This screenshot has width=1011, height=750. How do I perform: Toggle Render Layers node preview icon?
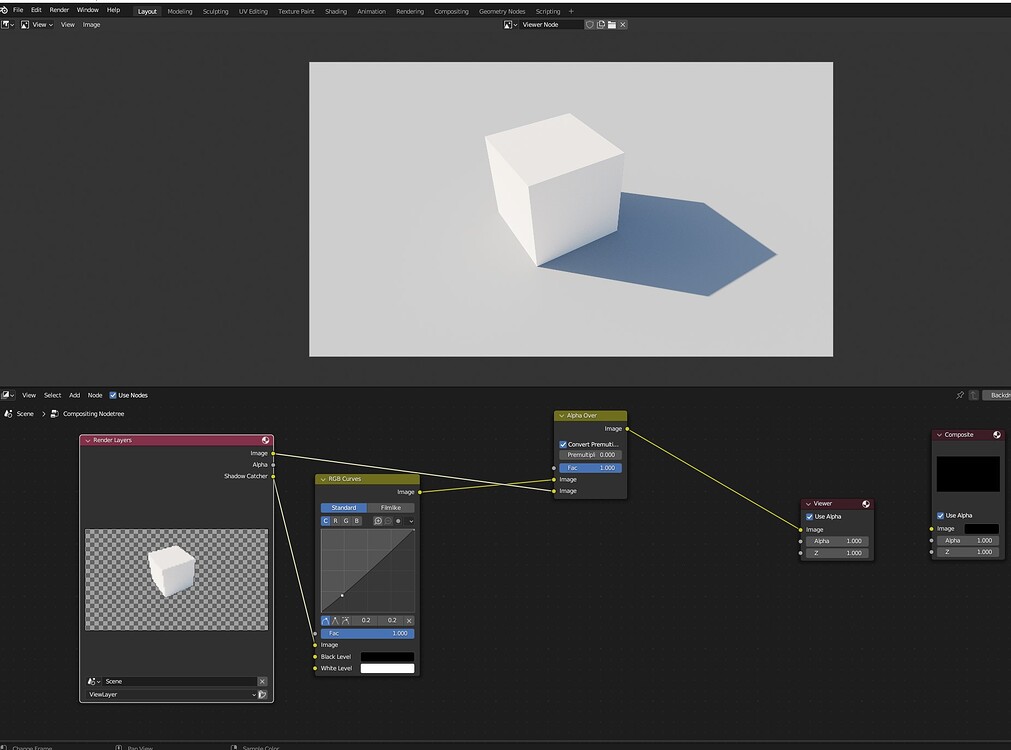click(x=265, y=440)
